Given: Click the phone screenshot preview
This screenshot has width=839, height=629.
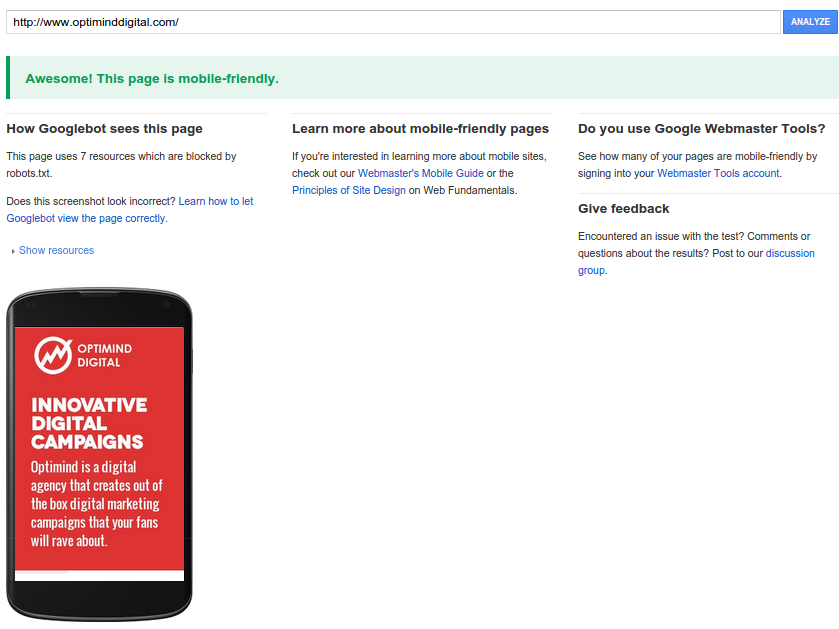Looking at the screenshot, I should tap(100, 454).
